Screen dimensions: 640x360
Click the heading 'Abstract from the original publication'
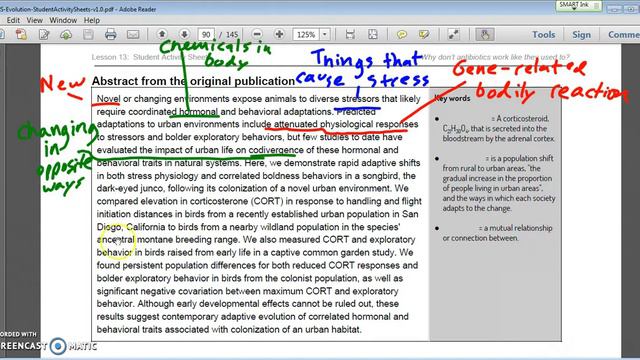point(193,81)
